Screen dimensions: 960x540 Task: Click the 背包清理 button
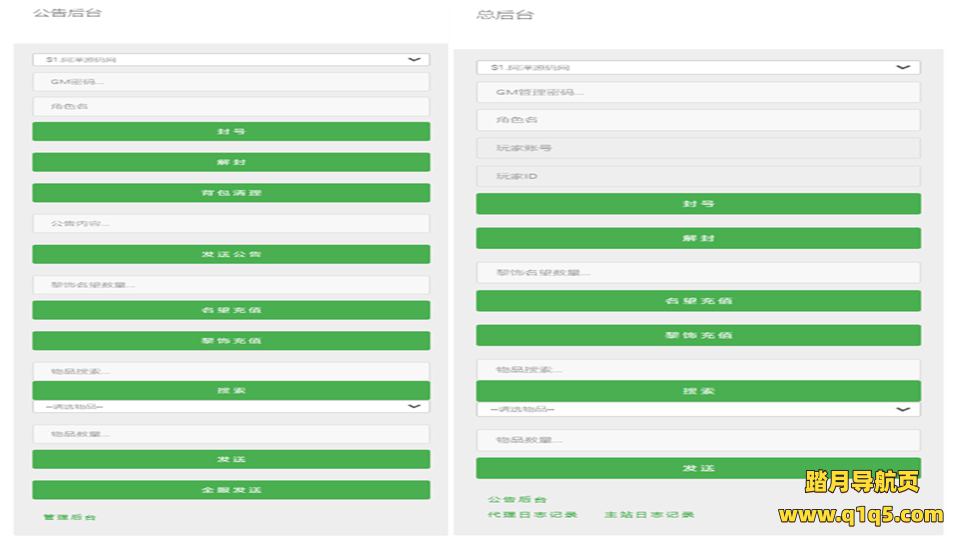pyautogui.click(x=231, y=192)
